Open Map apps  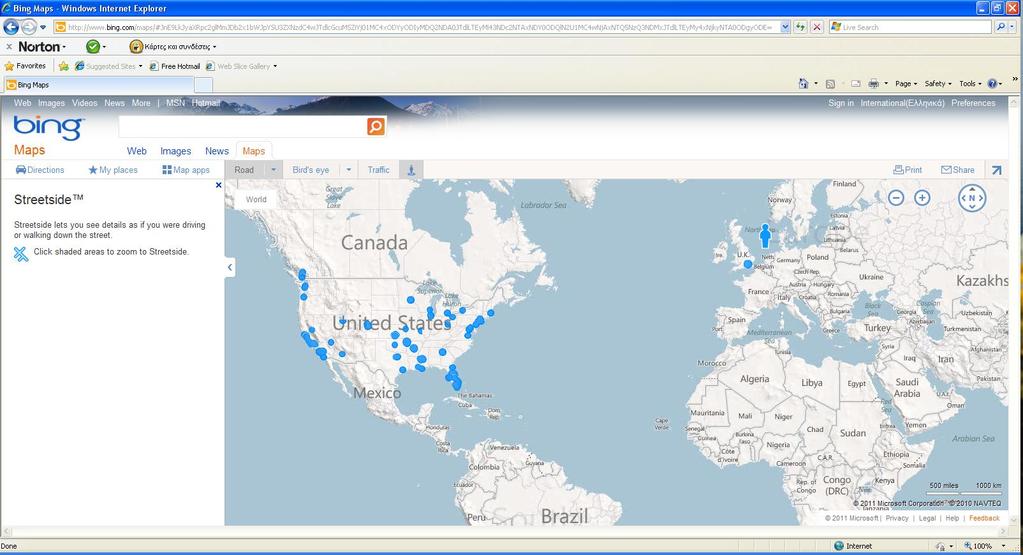[x=186, y=170]
